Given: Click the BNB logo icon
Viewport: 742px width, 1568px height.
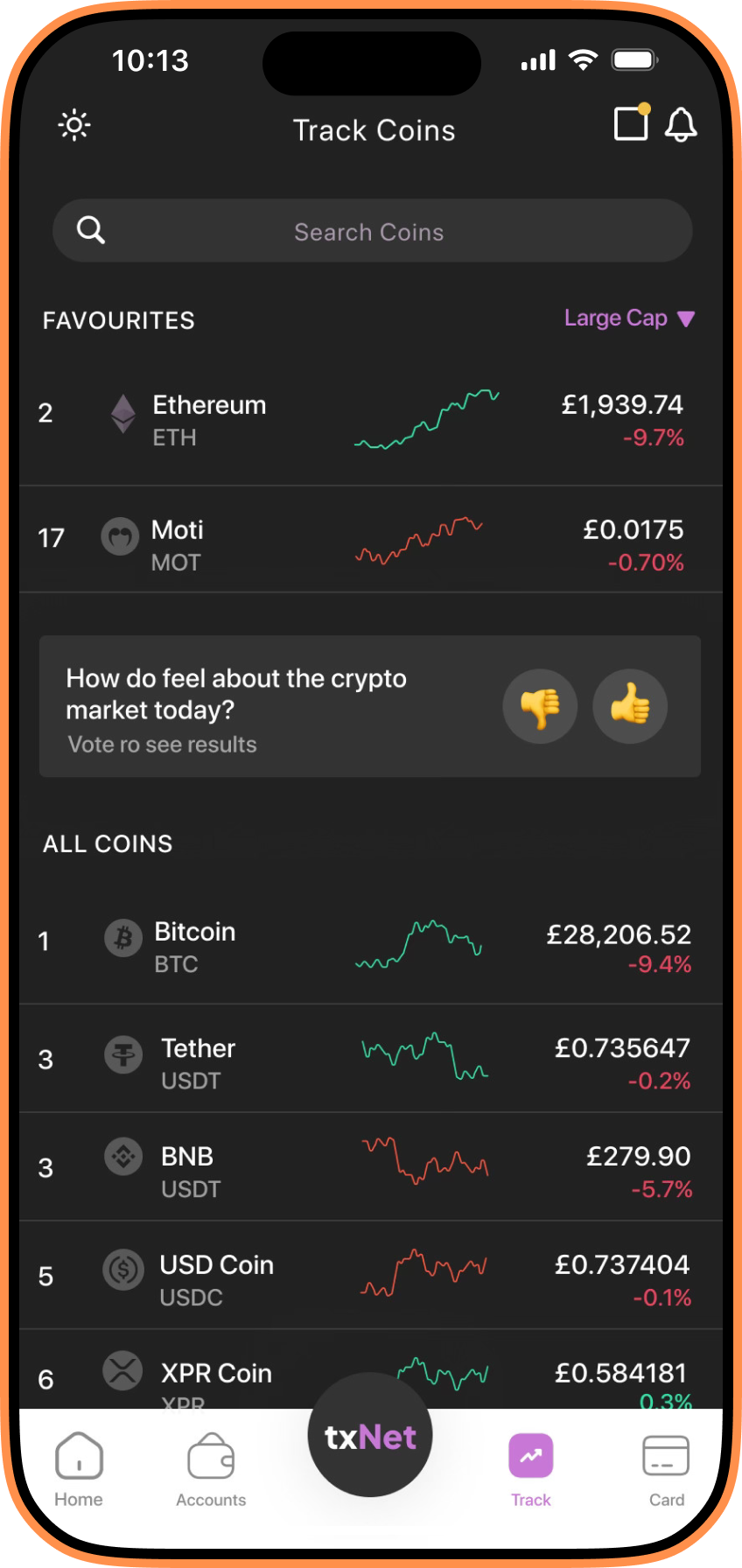Looking at the screenshot, I should tap(123, 1157).
